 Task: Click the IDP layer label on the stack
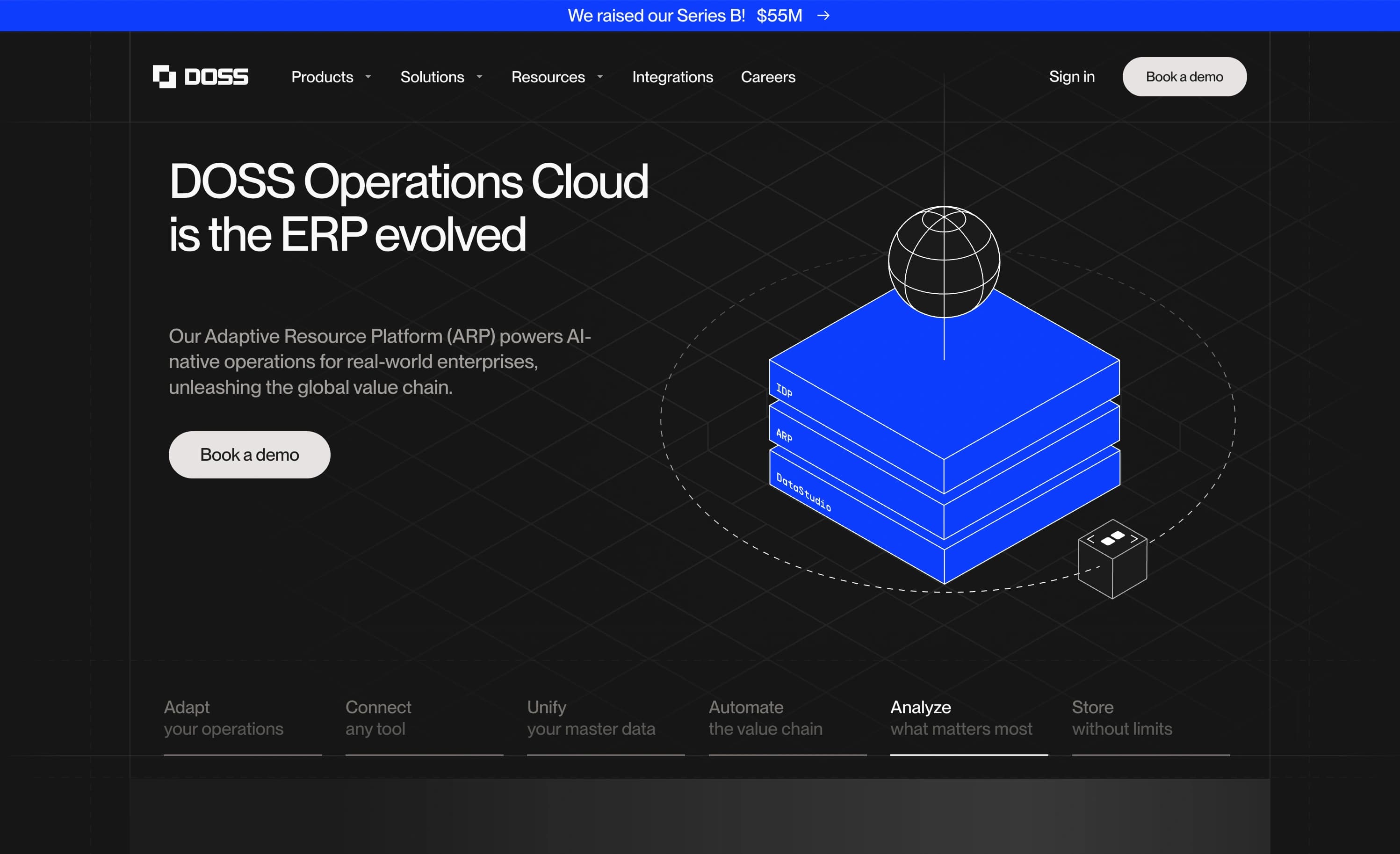coord(784,391)
